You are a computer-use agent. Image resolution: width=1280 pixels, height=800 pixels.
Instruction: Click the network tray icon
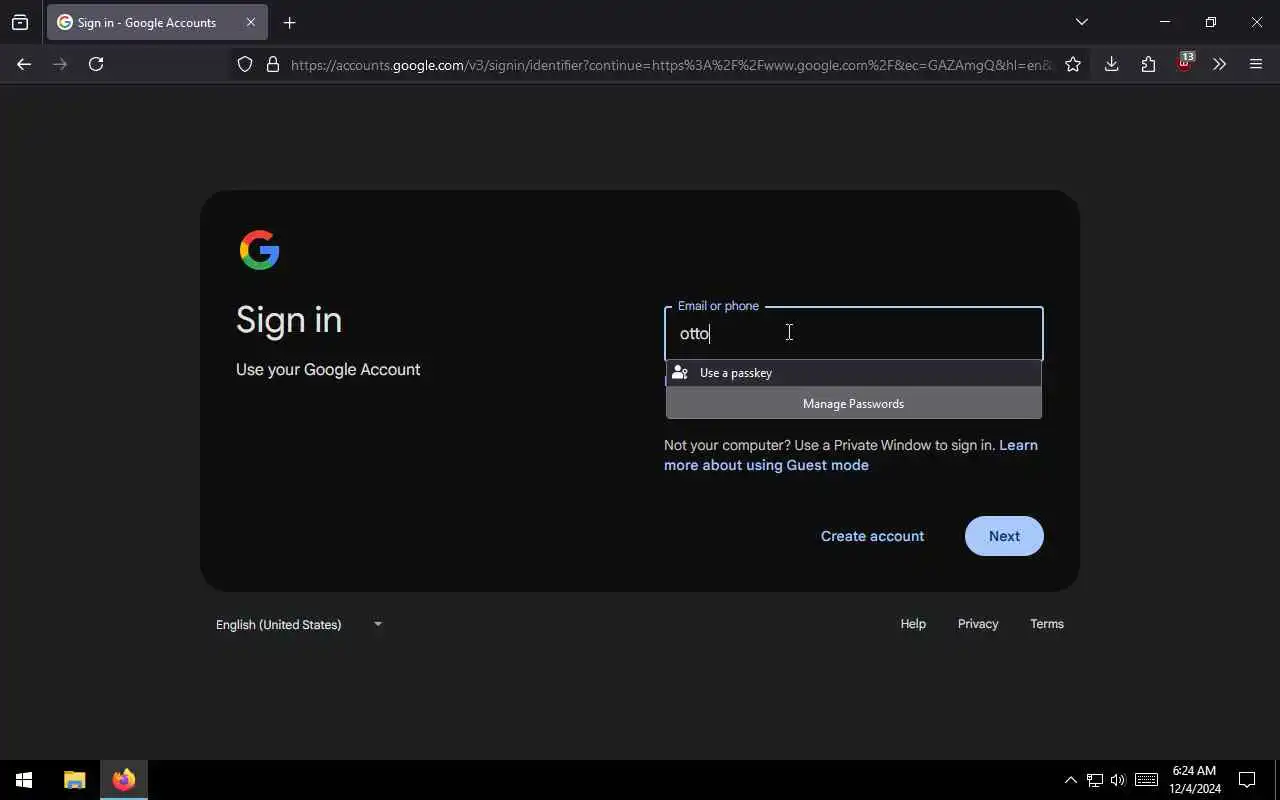pos(1095,780)
